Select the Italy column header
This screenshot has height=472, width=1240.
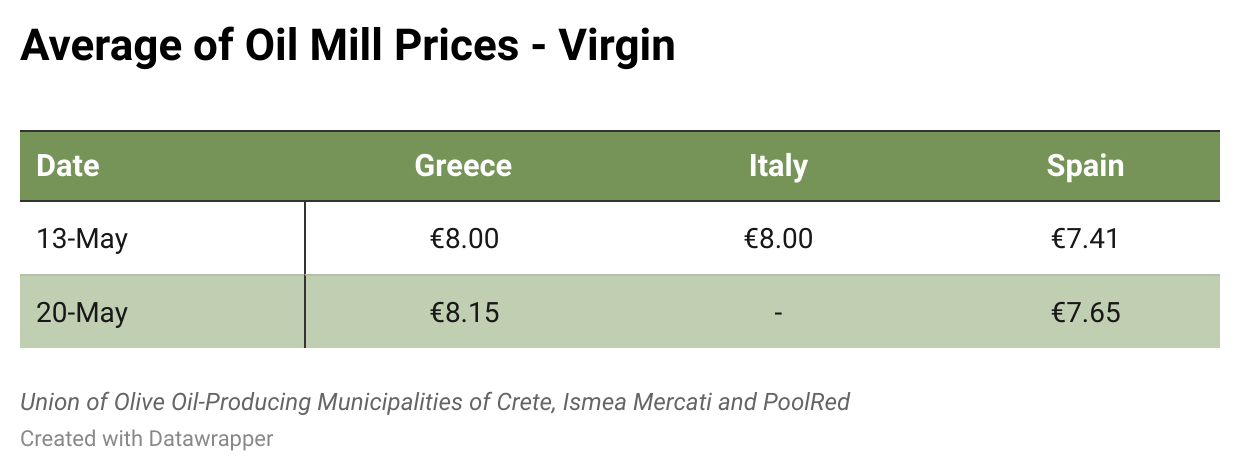[778, 166]
